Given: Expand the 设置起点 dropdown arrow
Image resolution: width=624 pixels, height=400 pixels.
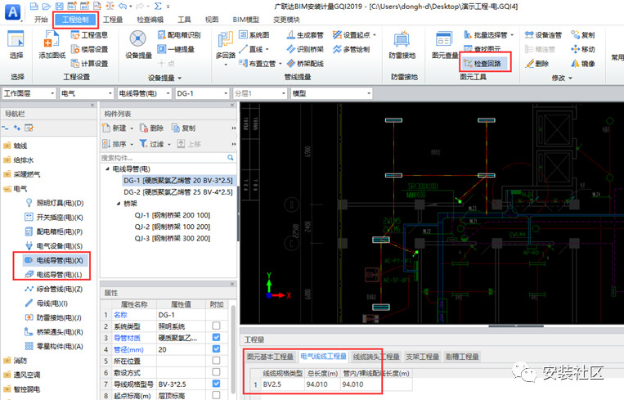Looking at the screenshot, I should coord(374,35).
